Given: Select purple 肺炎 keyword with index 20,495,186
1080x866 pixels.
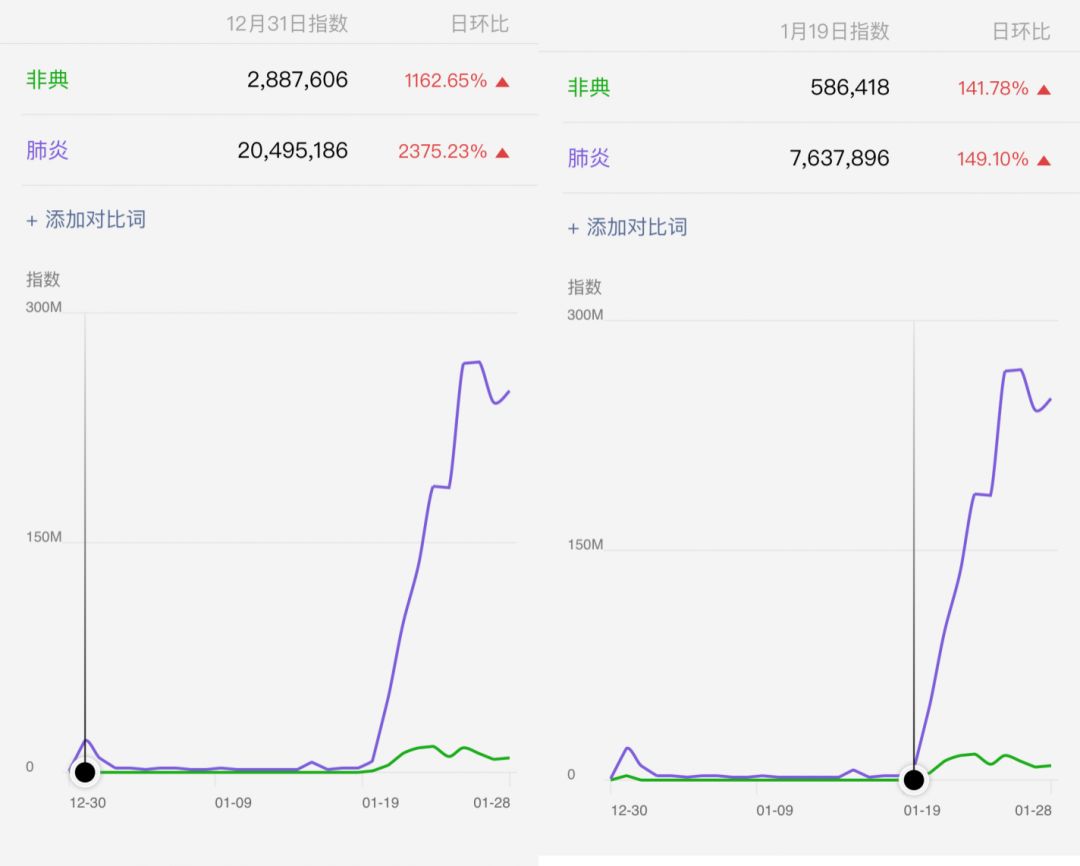Looking at the screenshot, I should click(x=47, y=151).
